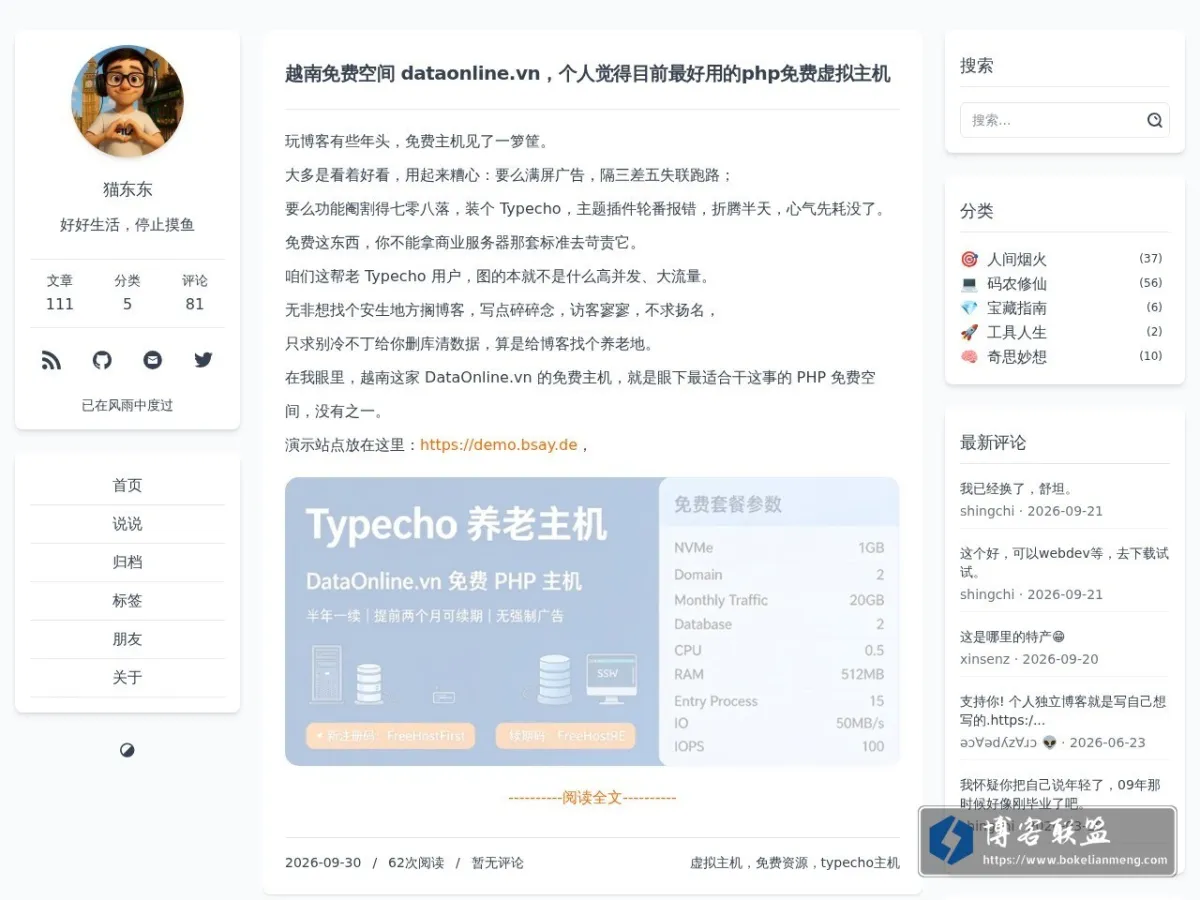Open the 人间烟火 category link
Viewport: 1200px width, 900px height.
(x=1016, y=259)
